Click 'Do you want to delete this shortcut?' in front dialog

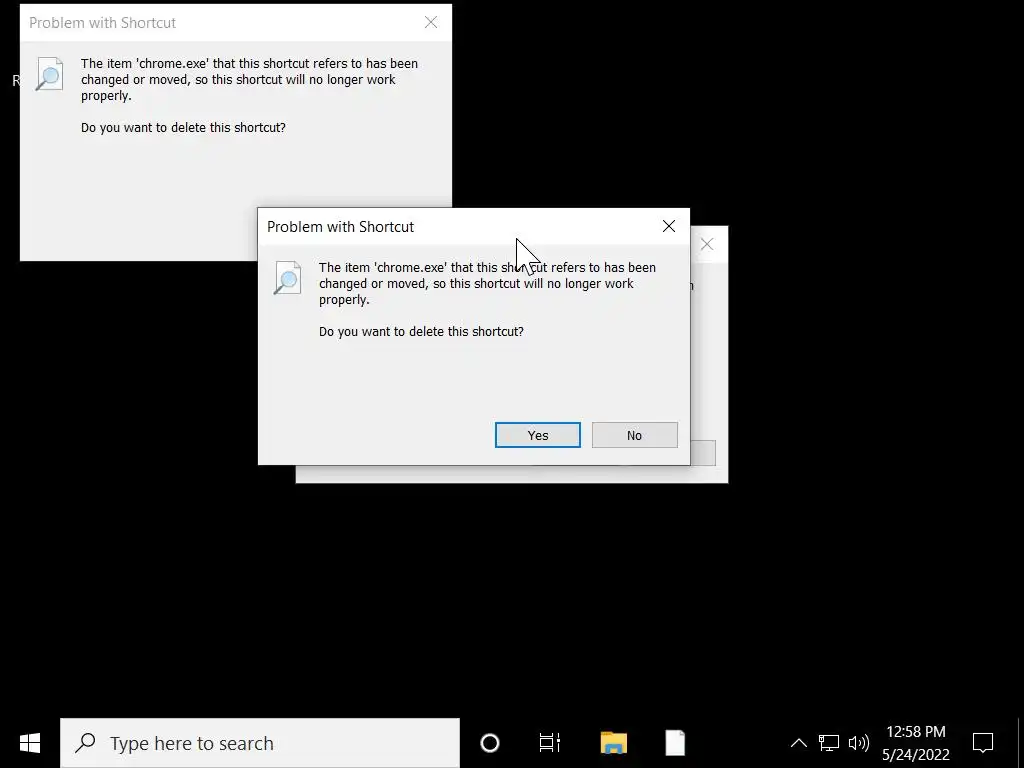(x=421, y=331)
